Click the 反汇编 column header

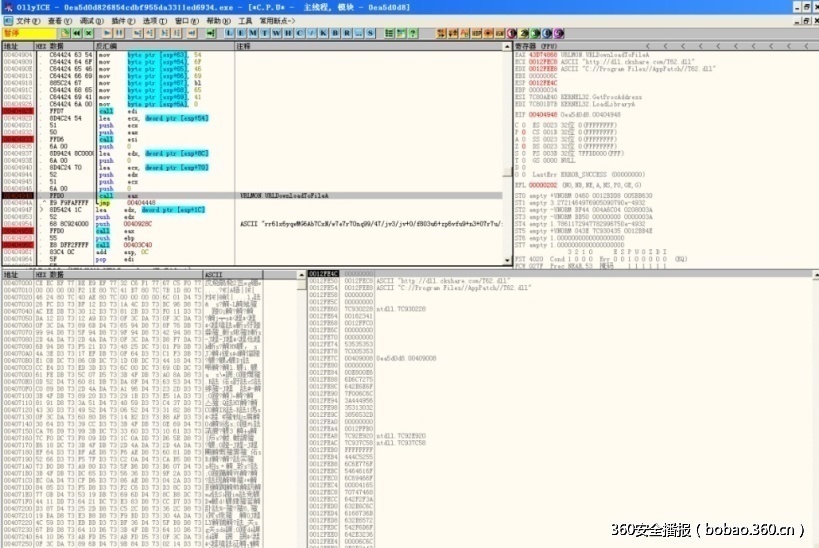[x=165, y=46]
